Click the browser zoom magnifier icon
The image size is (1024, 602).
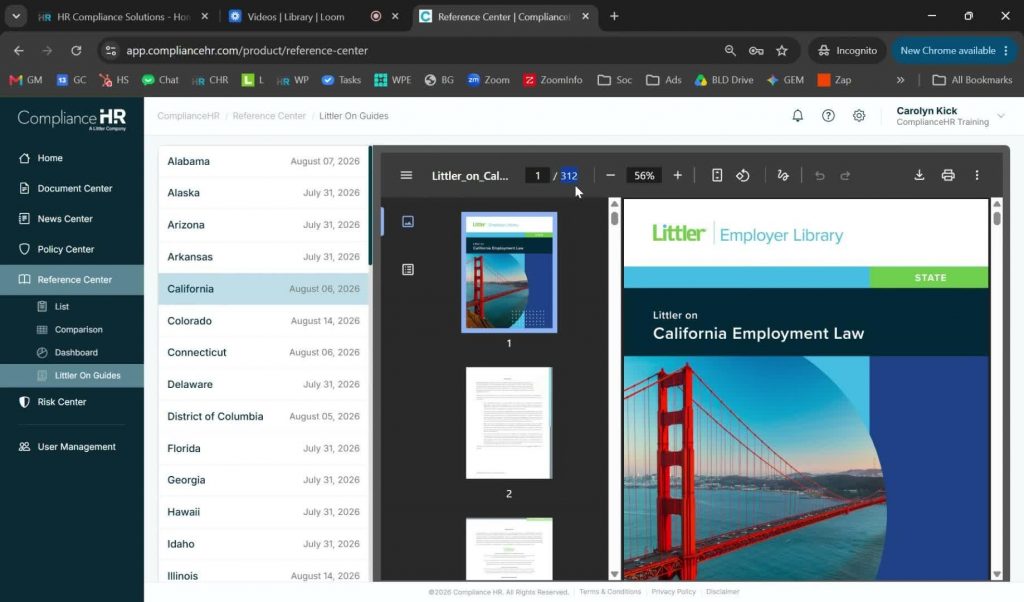(730, 50)
